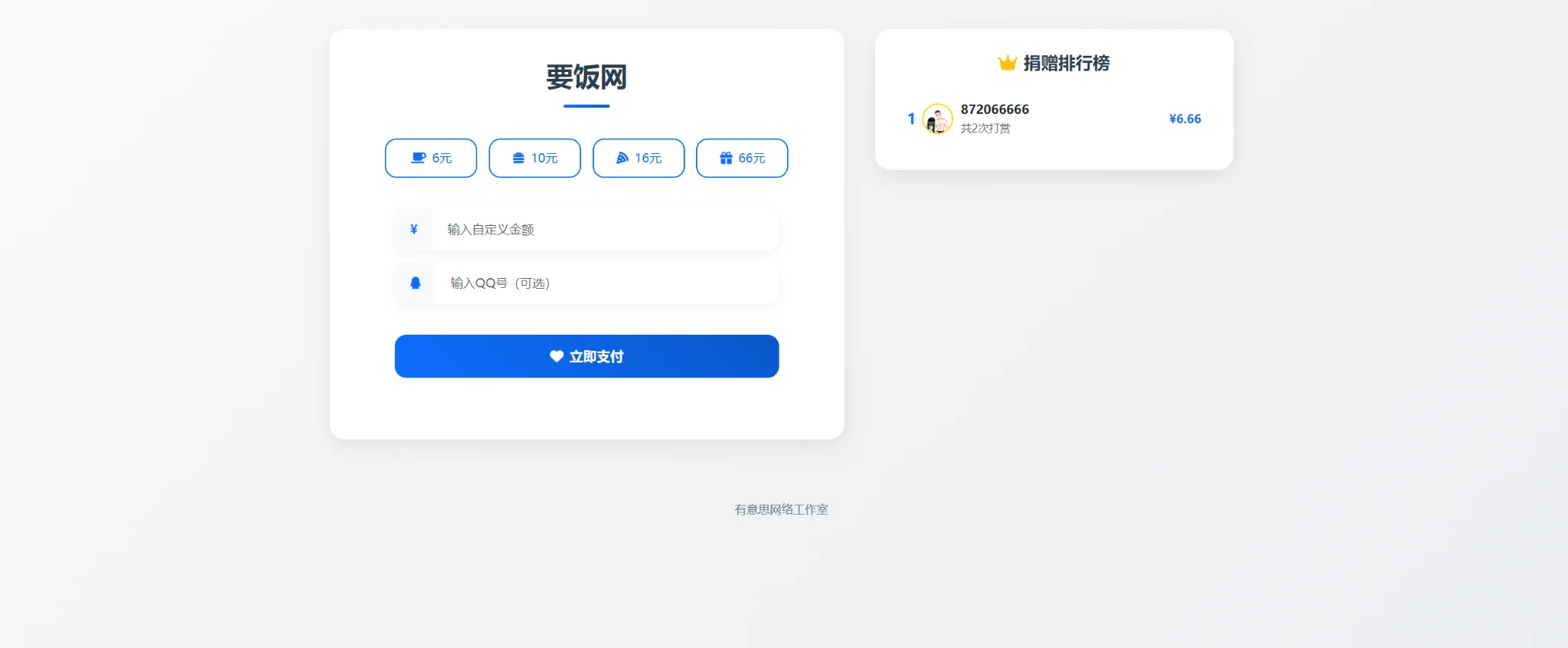1568x648 pixels.
Task: Open the top donor's avatar thumbnail
Action: pos(937,119)
